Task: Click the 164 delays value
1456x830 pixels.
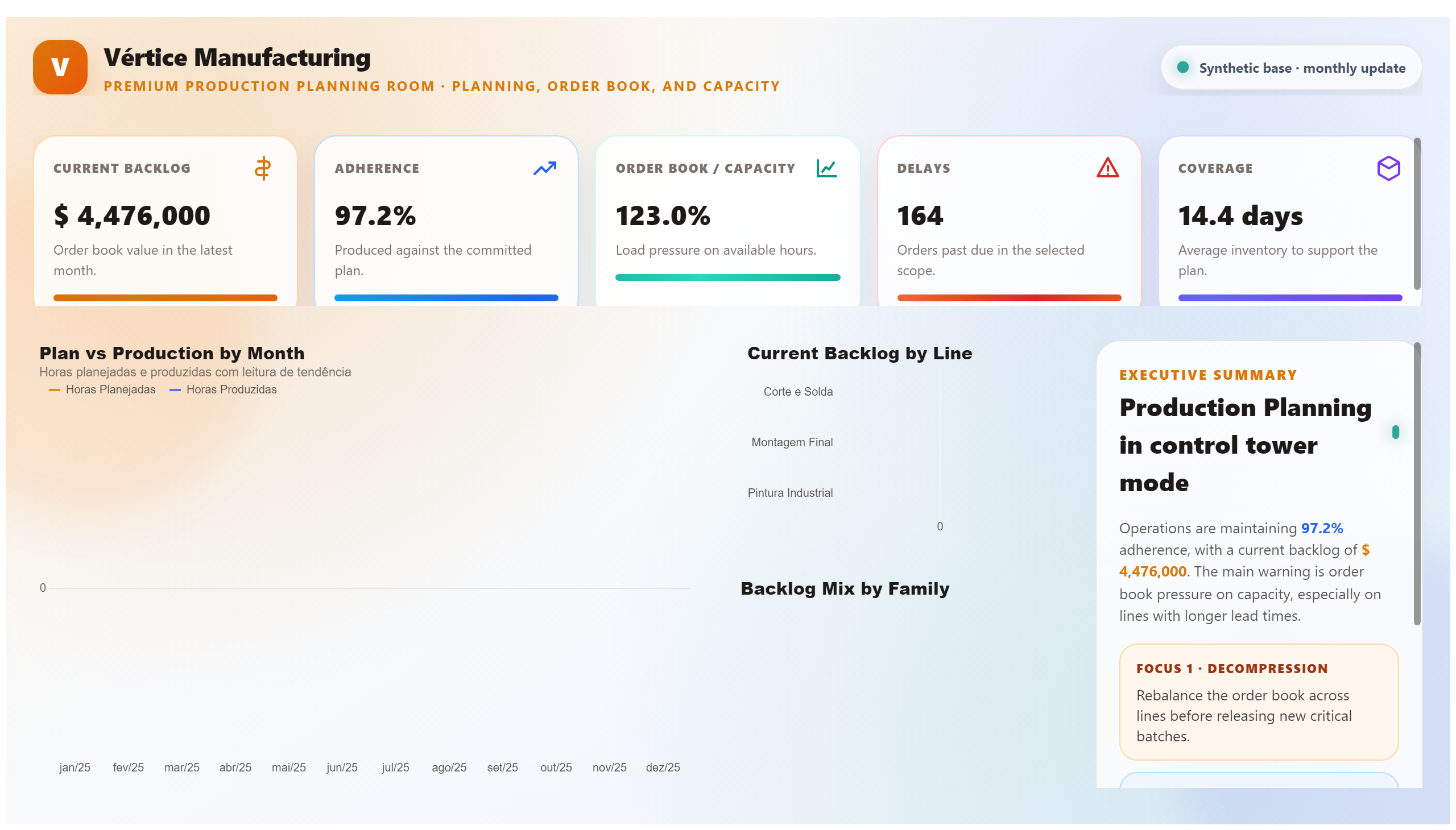Action: pos(920,215)
